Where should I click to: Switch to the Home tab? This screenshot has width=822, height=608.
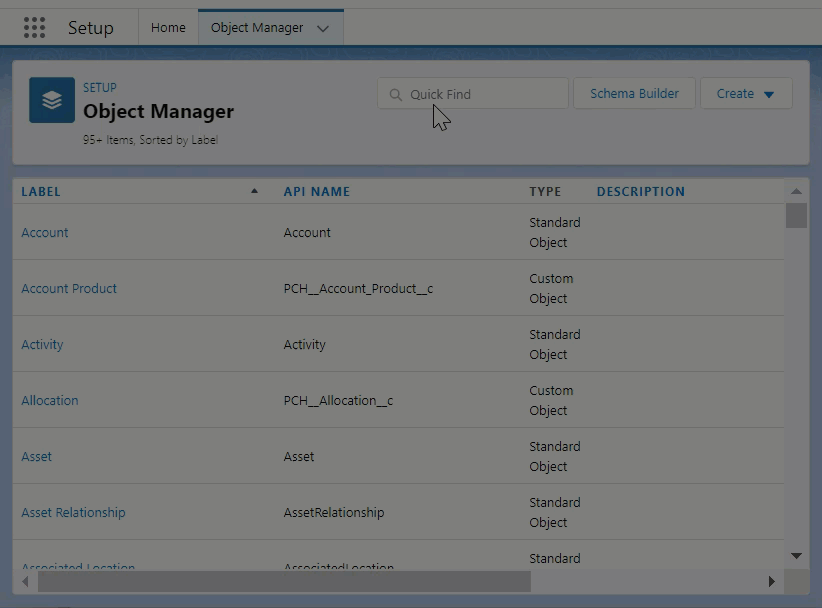tap(168, 28)
